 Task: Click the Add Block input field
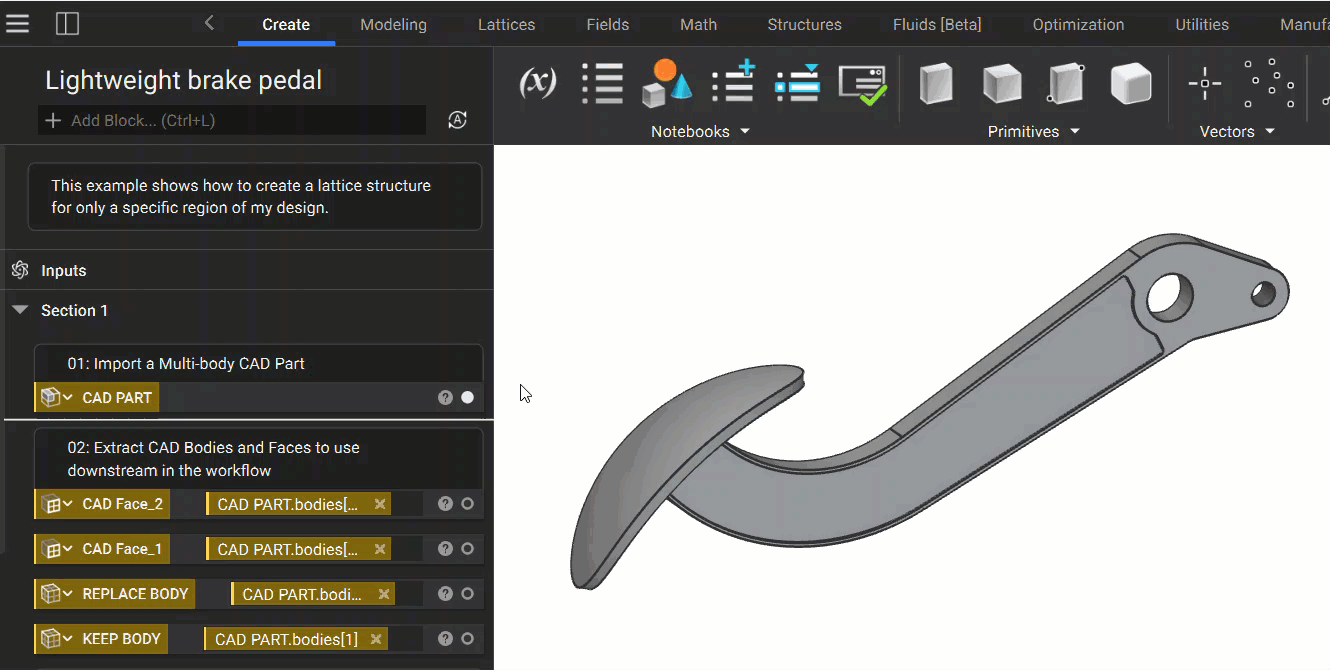230,120
